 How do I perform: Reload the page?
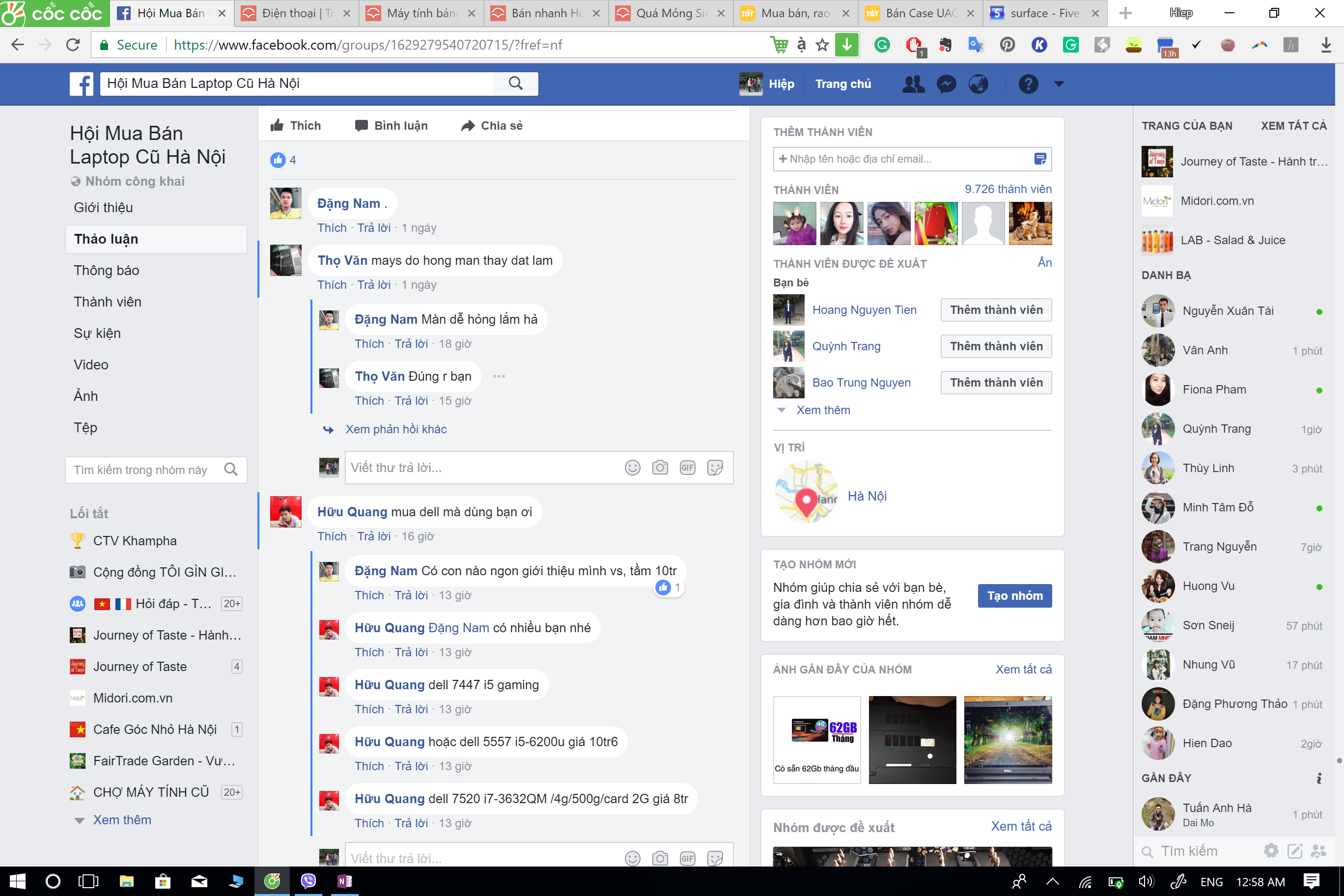point(73,45)
